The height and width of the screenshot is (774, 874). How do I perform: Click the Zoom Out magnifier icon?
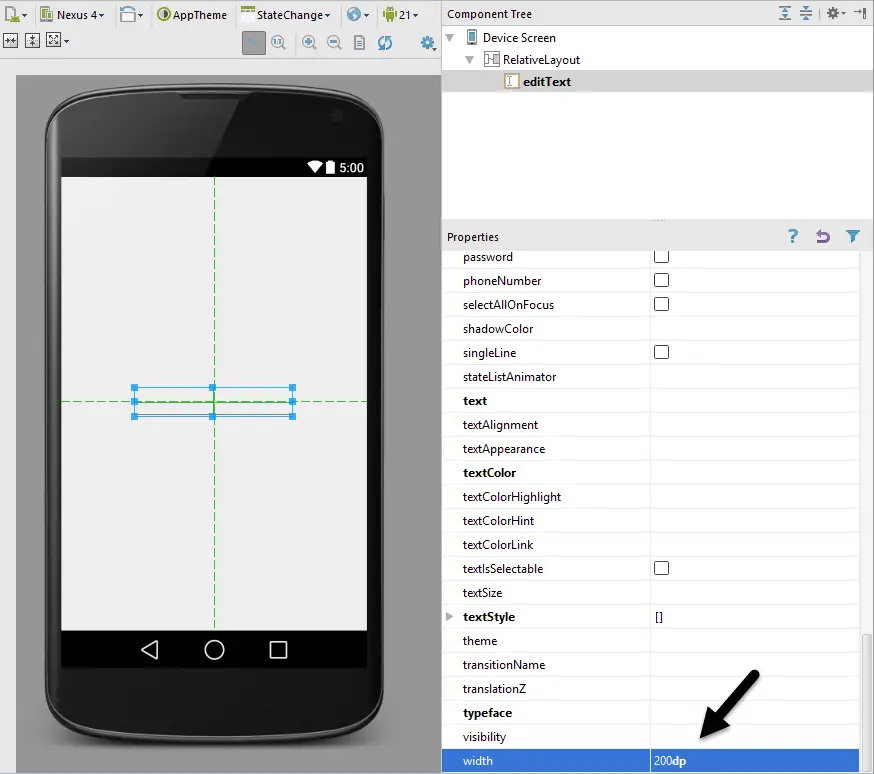click(x=334, y=42)
